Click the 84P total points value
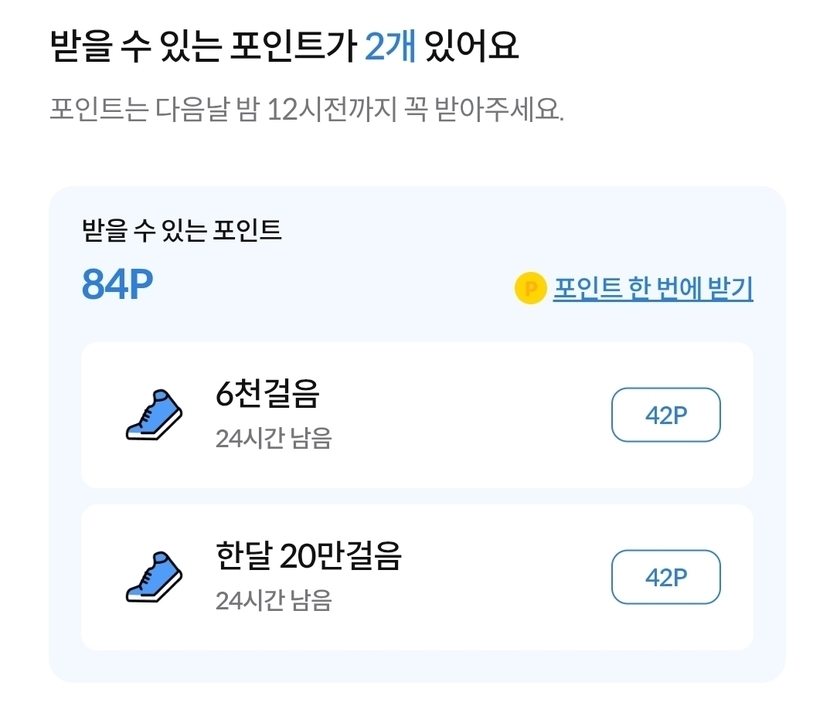 [x=117, y=285]
